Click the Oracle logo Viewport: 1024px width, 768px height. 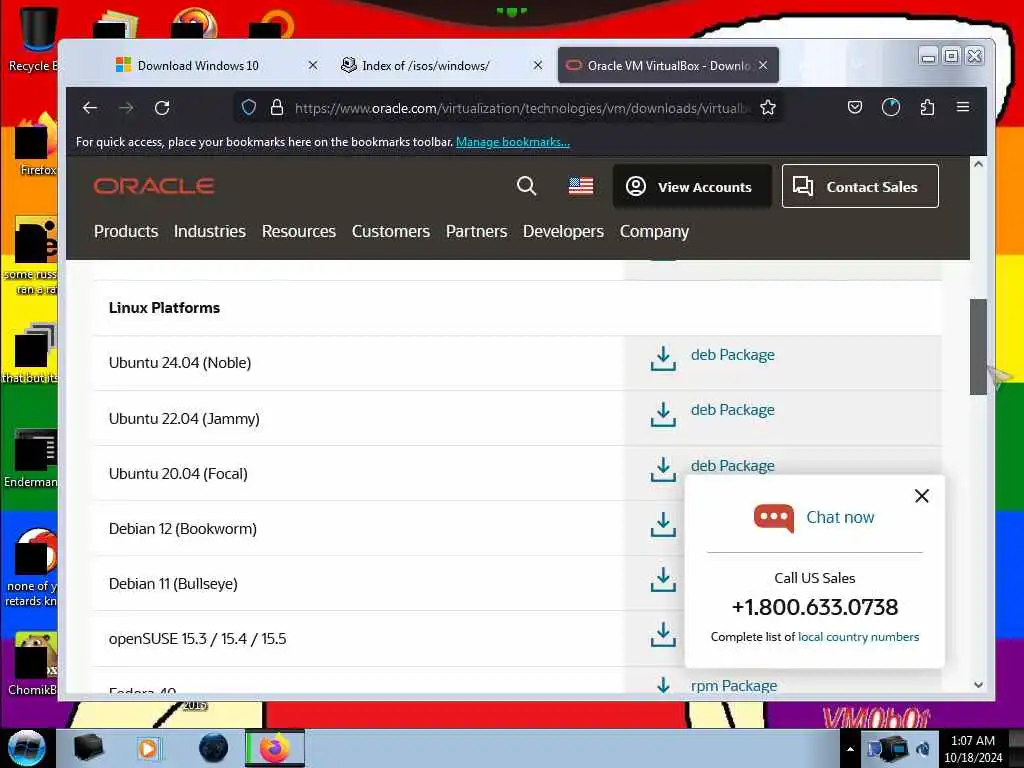(154, 186)
